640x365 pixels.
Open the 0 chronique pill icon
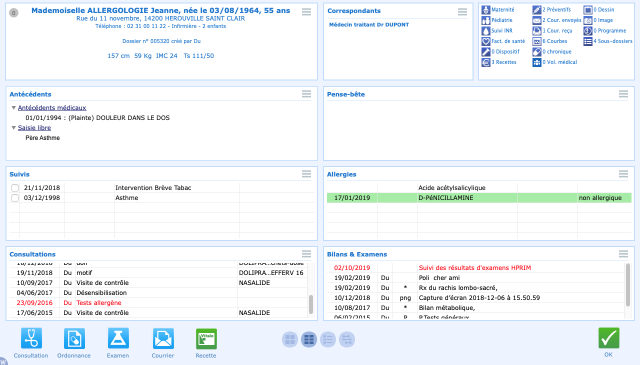[x=537, y=52]
